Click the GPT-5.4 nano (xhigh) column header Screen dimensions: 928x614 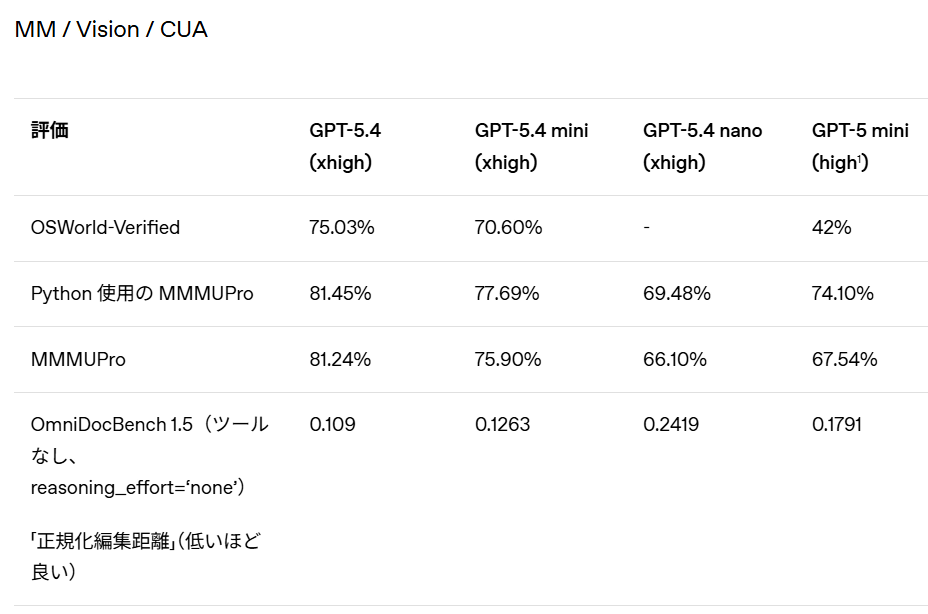tap(702, 146)
